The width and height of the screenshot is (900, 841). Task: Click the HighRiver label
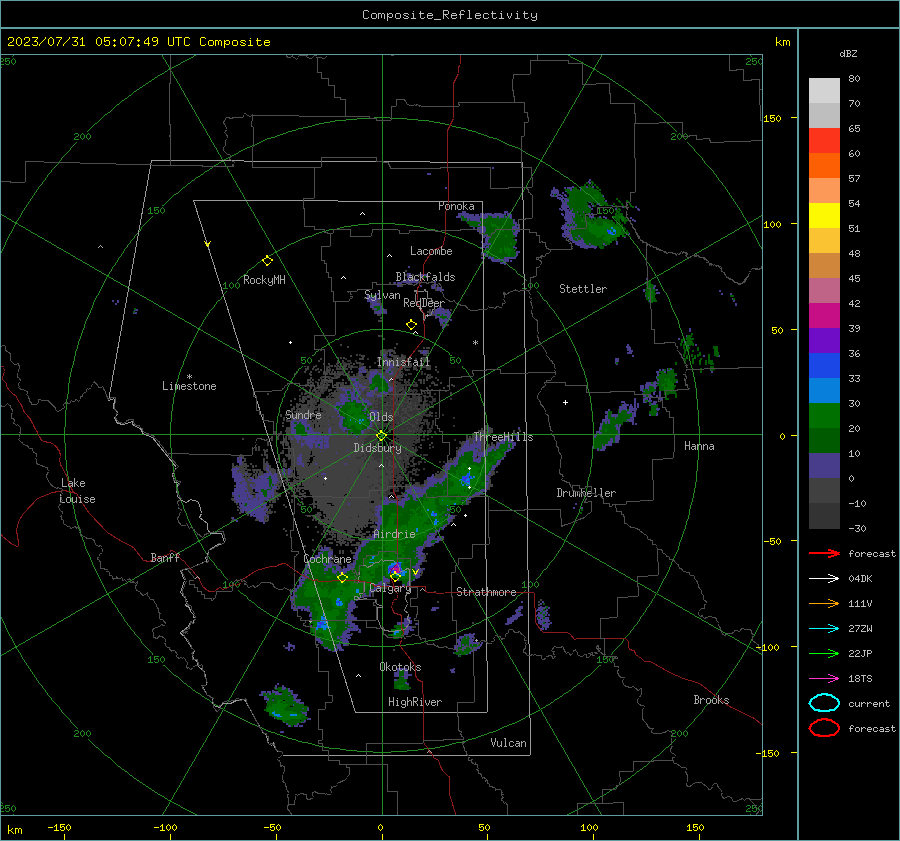(x=415, y=702)
